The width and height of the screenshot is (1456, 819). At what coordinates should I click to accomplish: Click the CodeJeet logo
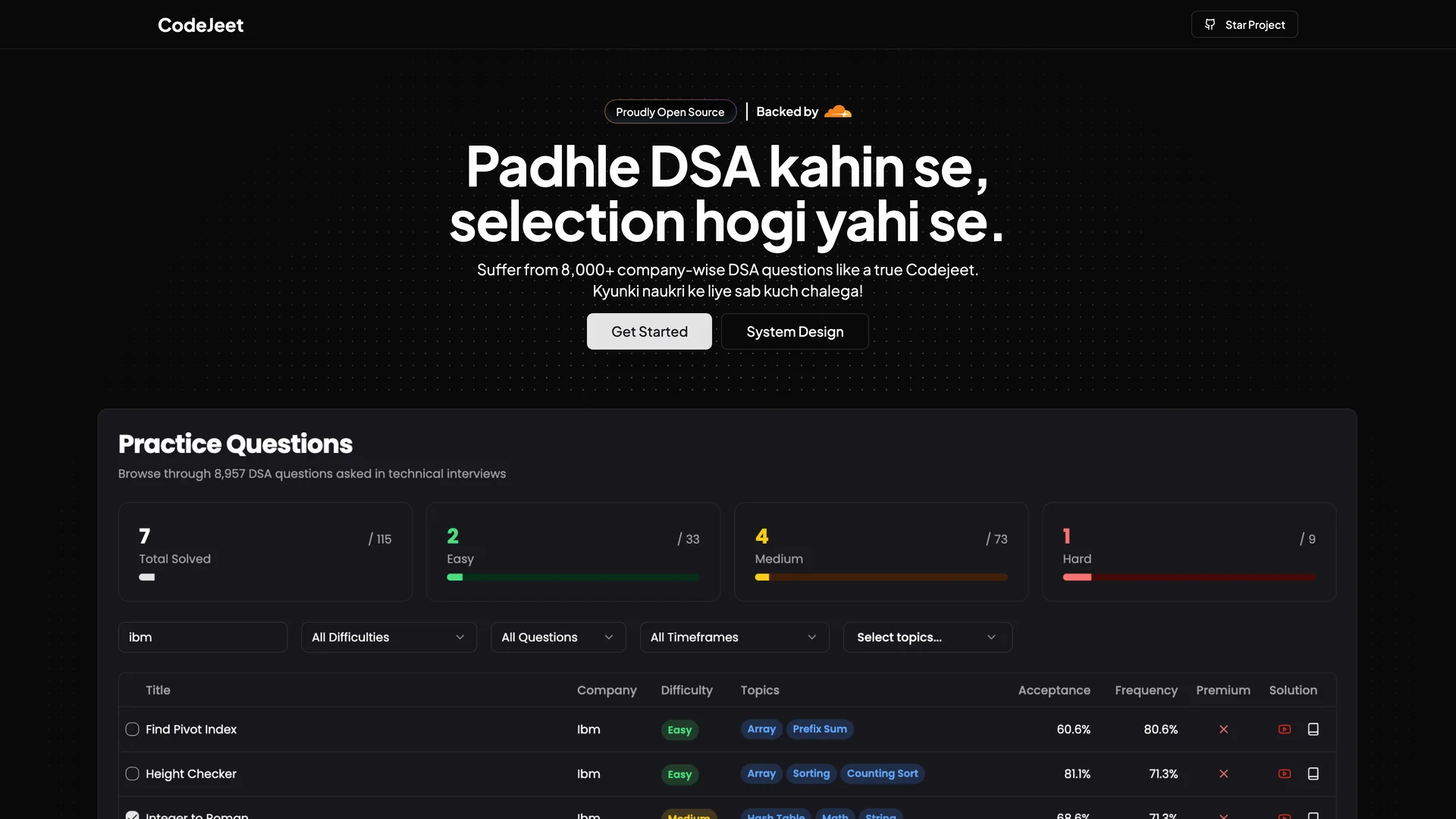click(199, 24)
